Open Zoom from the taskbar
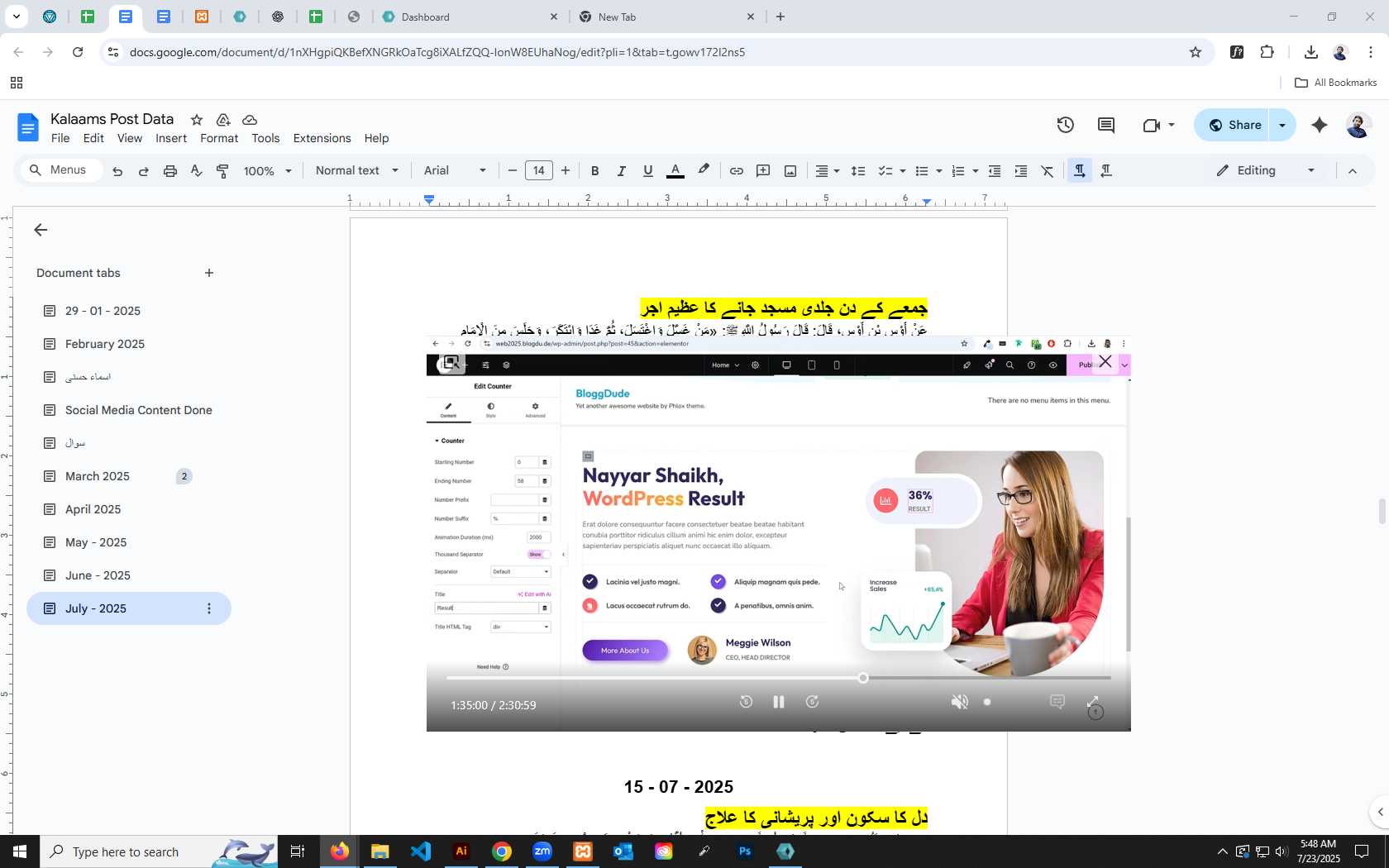Viewport: 1389px width, 868px height. pos(542,851)
